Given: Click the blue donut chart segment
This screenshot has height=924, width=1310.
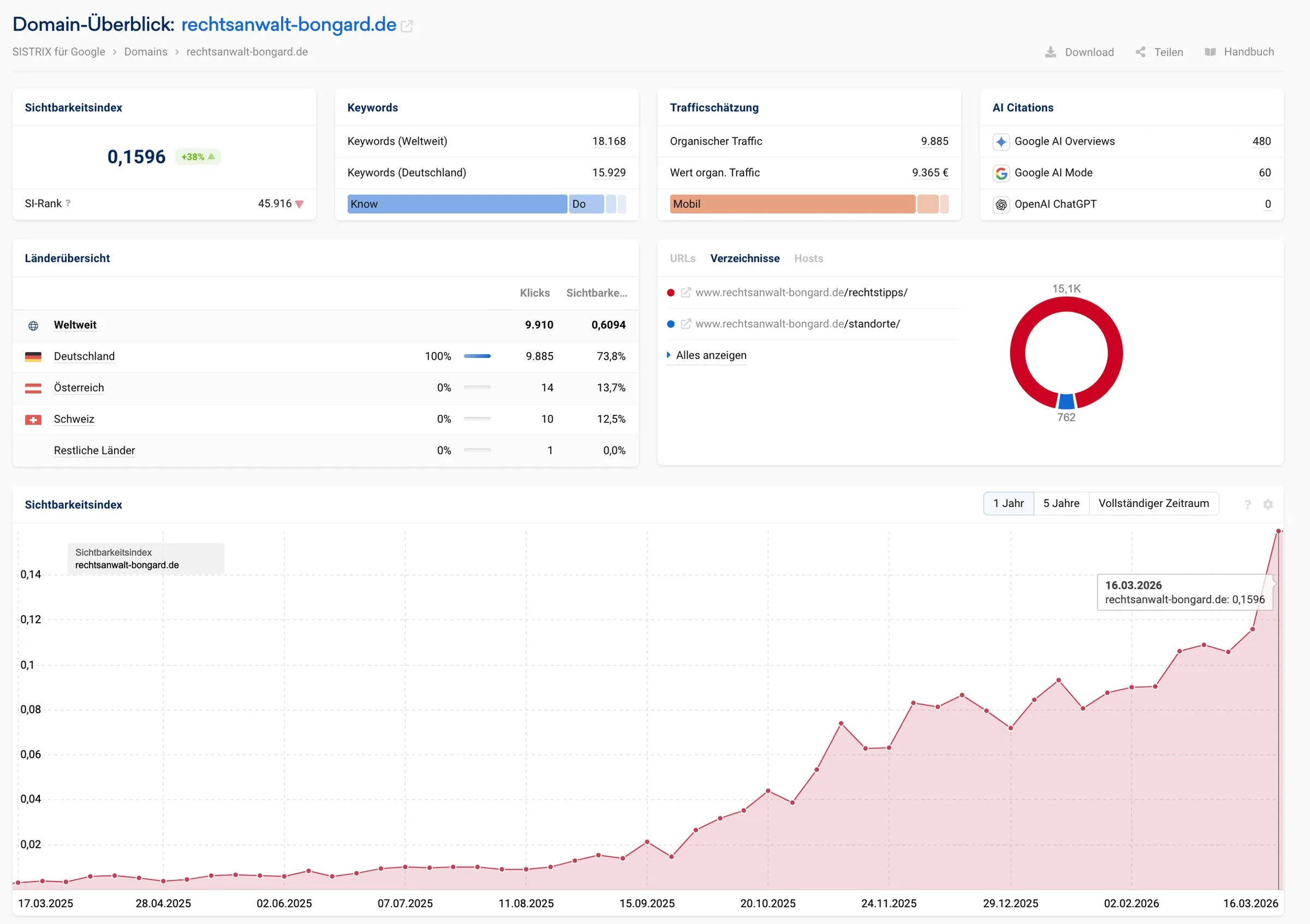Looking at the screenshot, I should [x=1067, y=402].
